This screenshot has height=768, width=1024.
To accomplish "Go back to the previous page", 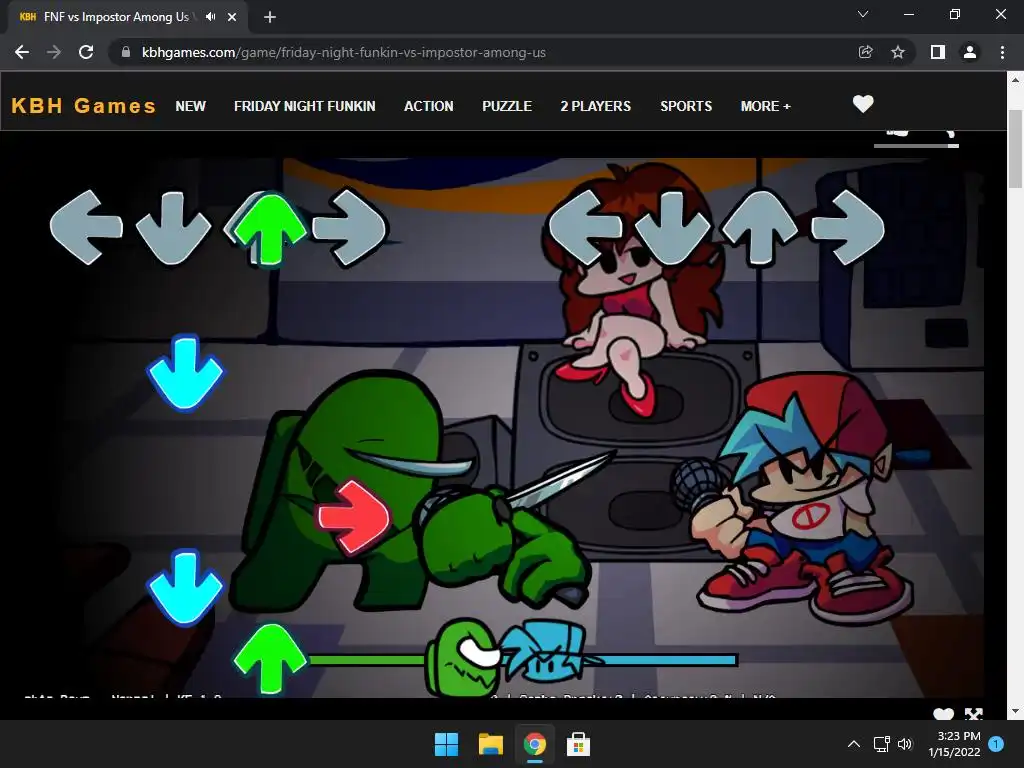I will [x=22, y=52].
